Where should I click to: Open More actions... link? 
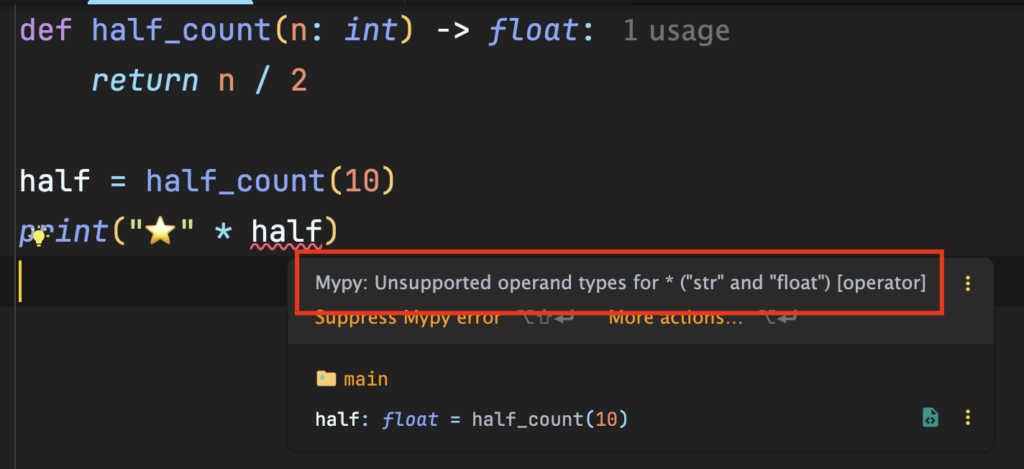click(676, 318)
